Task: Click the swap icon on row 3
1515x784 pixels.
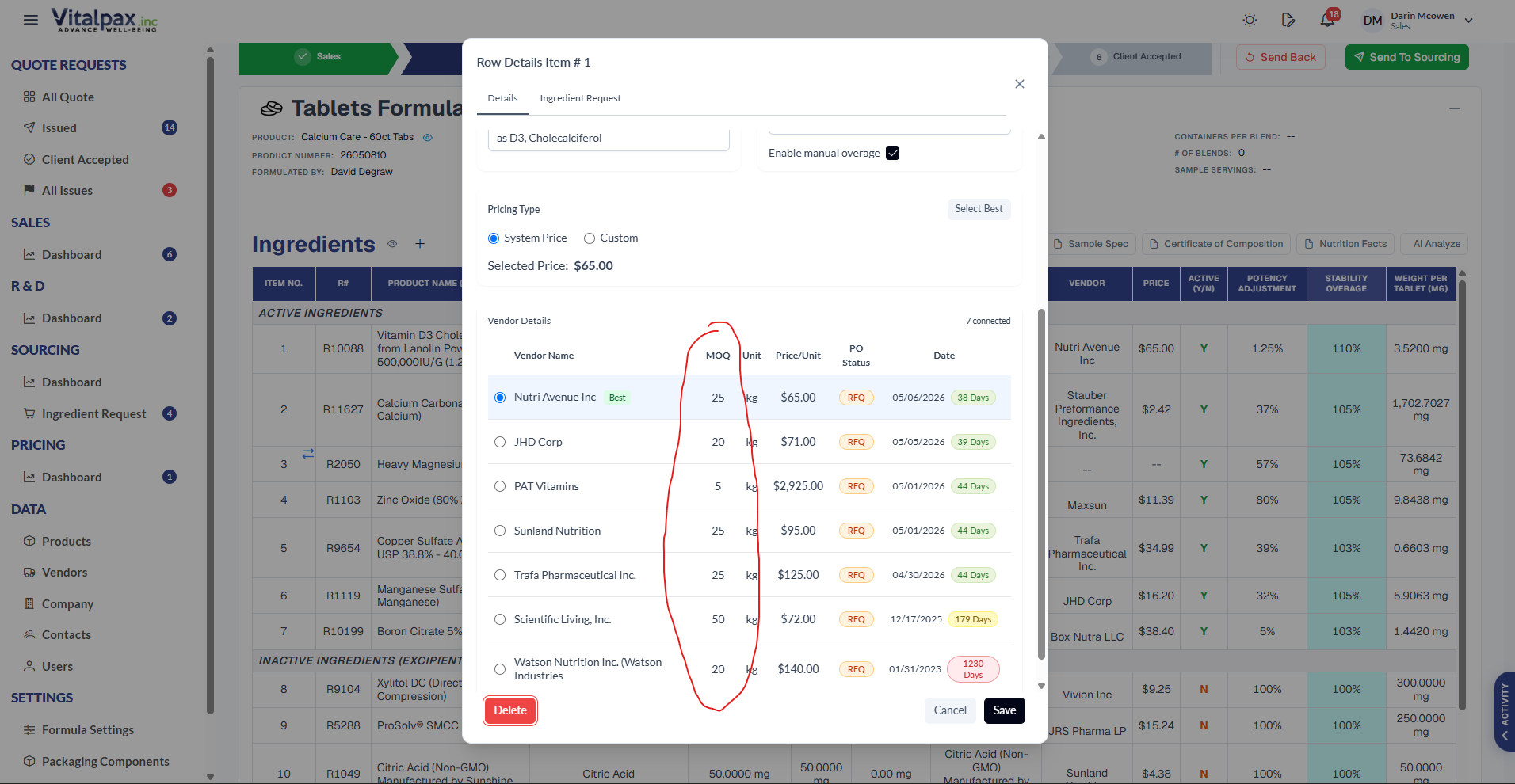Action: (308, 454)
